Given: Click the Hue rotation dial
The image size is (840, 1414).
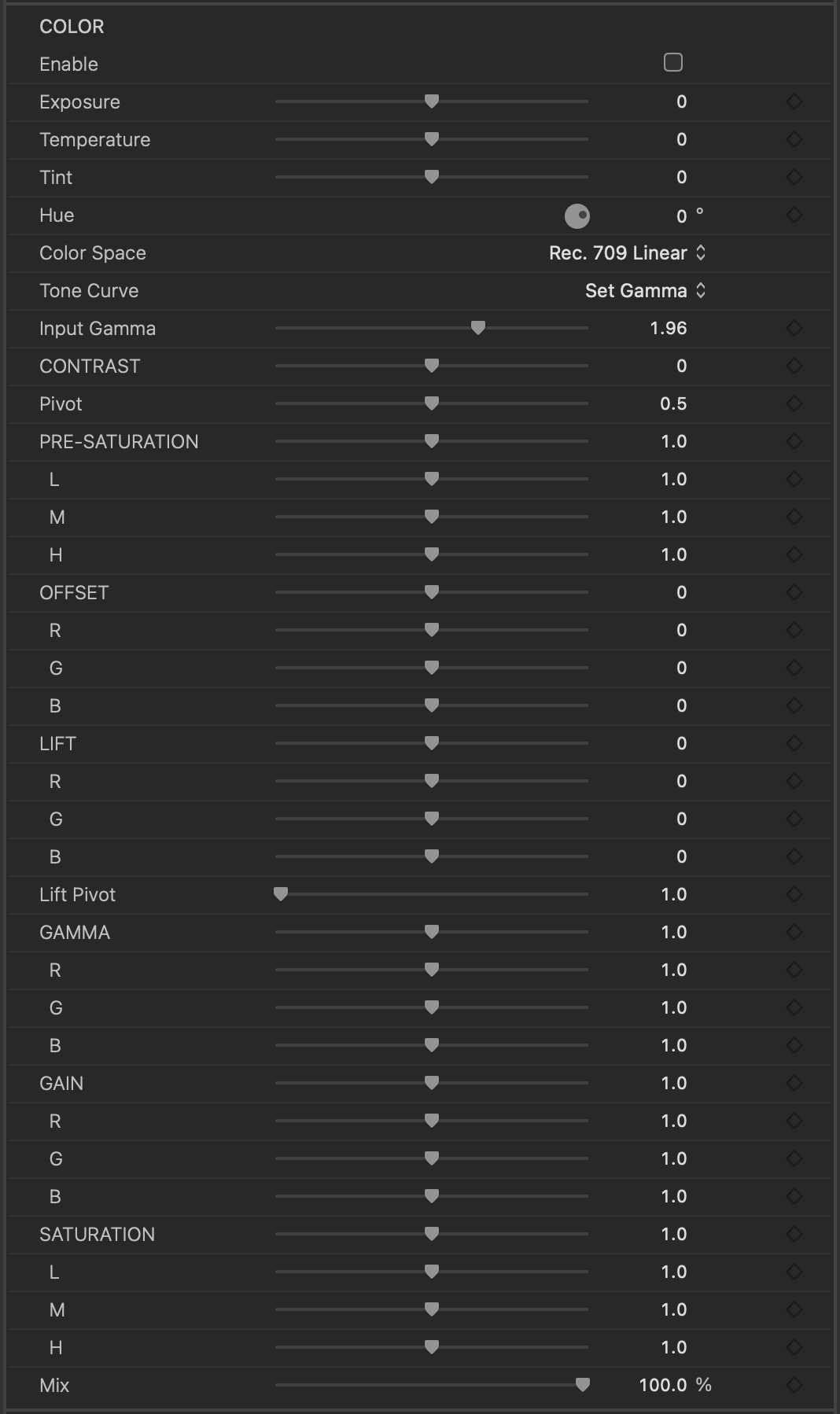Looking at the screenshot, I should [577, 215].
